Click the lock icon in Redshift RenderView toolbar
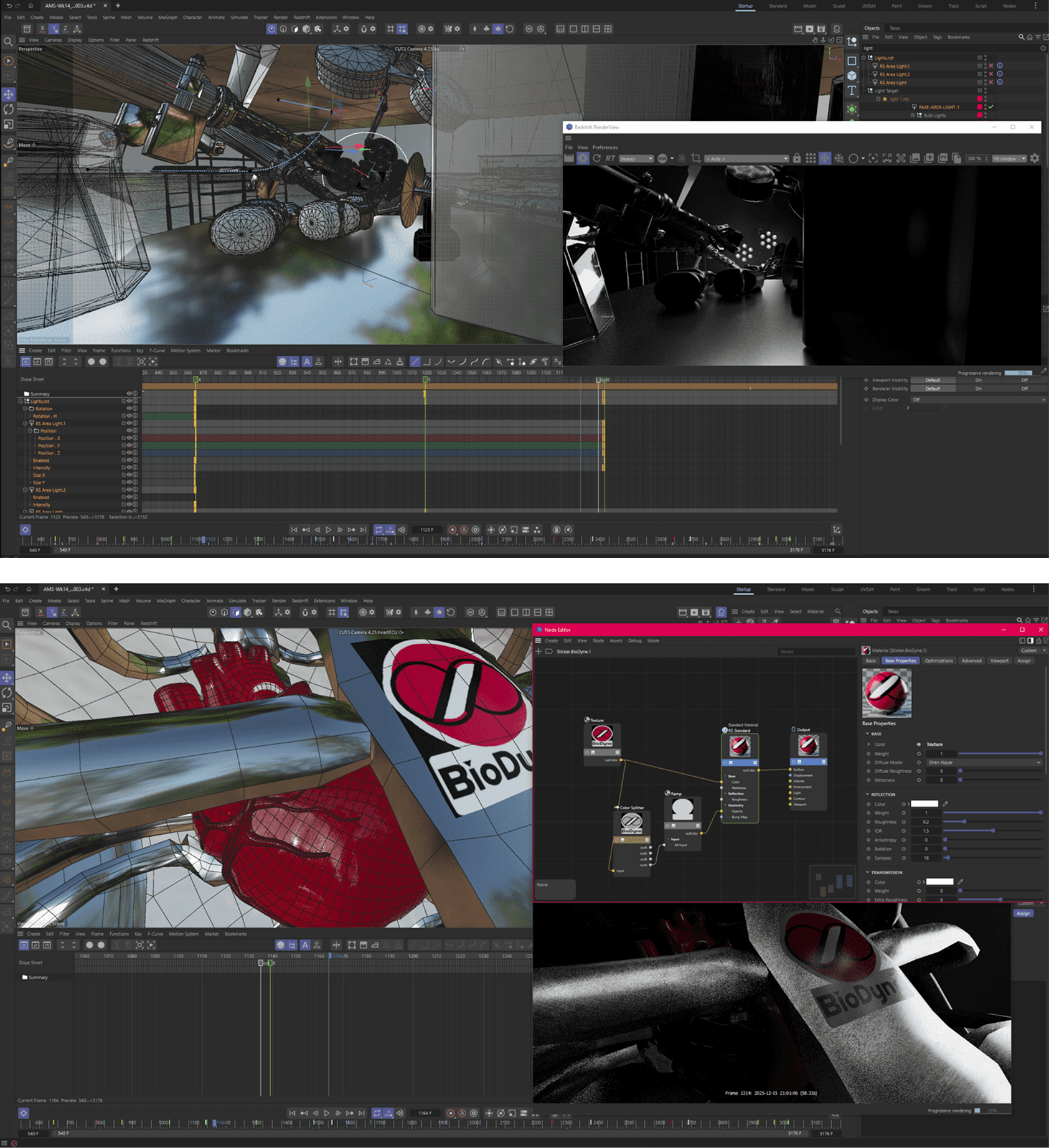Screen dimensions: 1049x1148 (796, 159)
